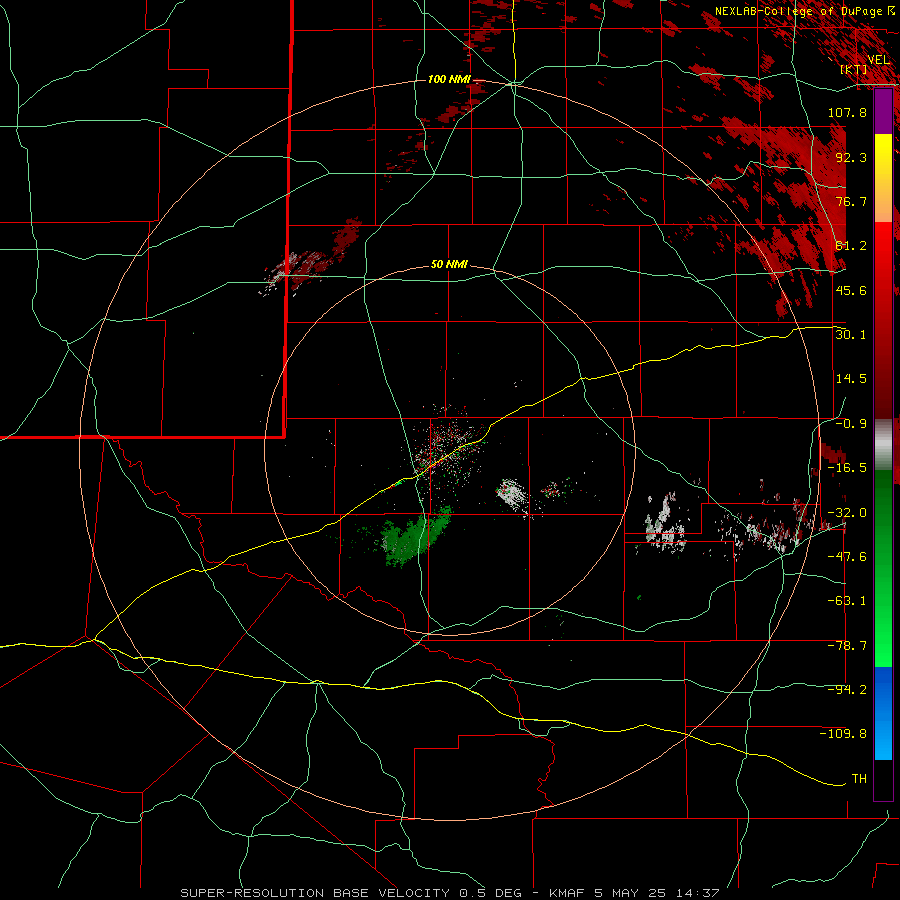This screenshot has width=900, height=900.
Task: Select the 76.7 legend value
Action: 851,201
